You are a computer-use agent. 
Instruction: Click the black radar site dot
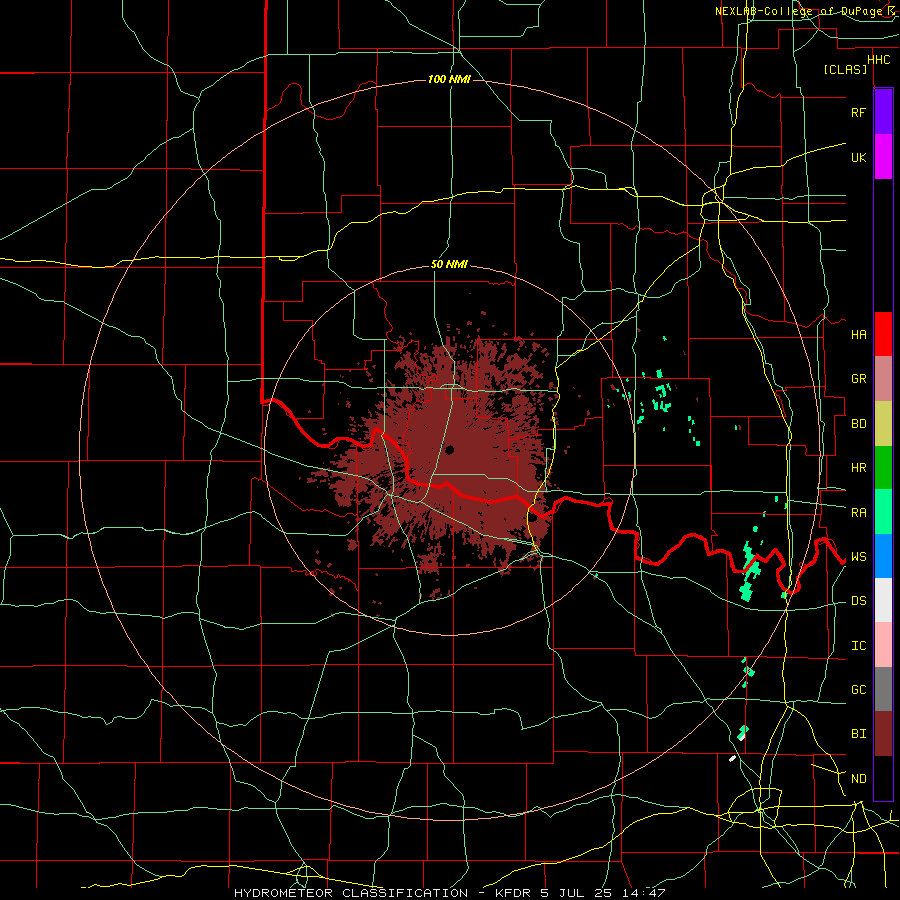coord(449,449)
